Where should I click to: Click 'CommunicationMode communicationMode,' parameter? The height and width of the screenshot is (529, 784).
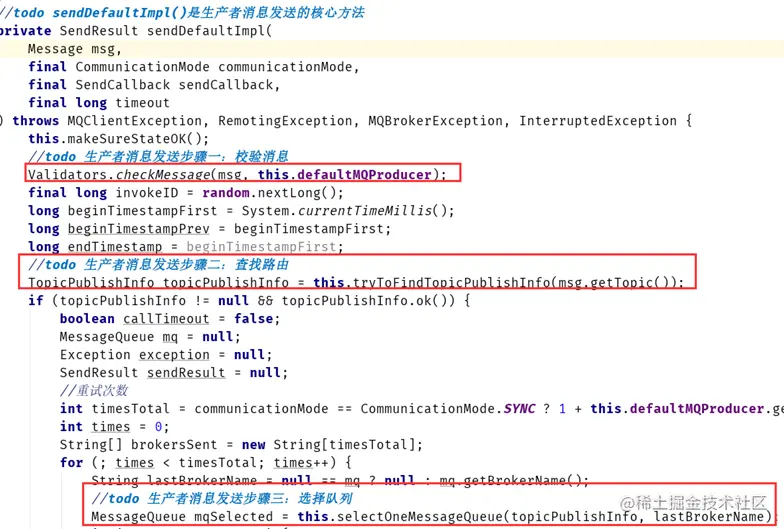pos(218,67)
